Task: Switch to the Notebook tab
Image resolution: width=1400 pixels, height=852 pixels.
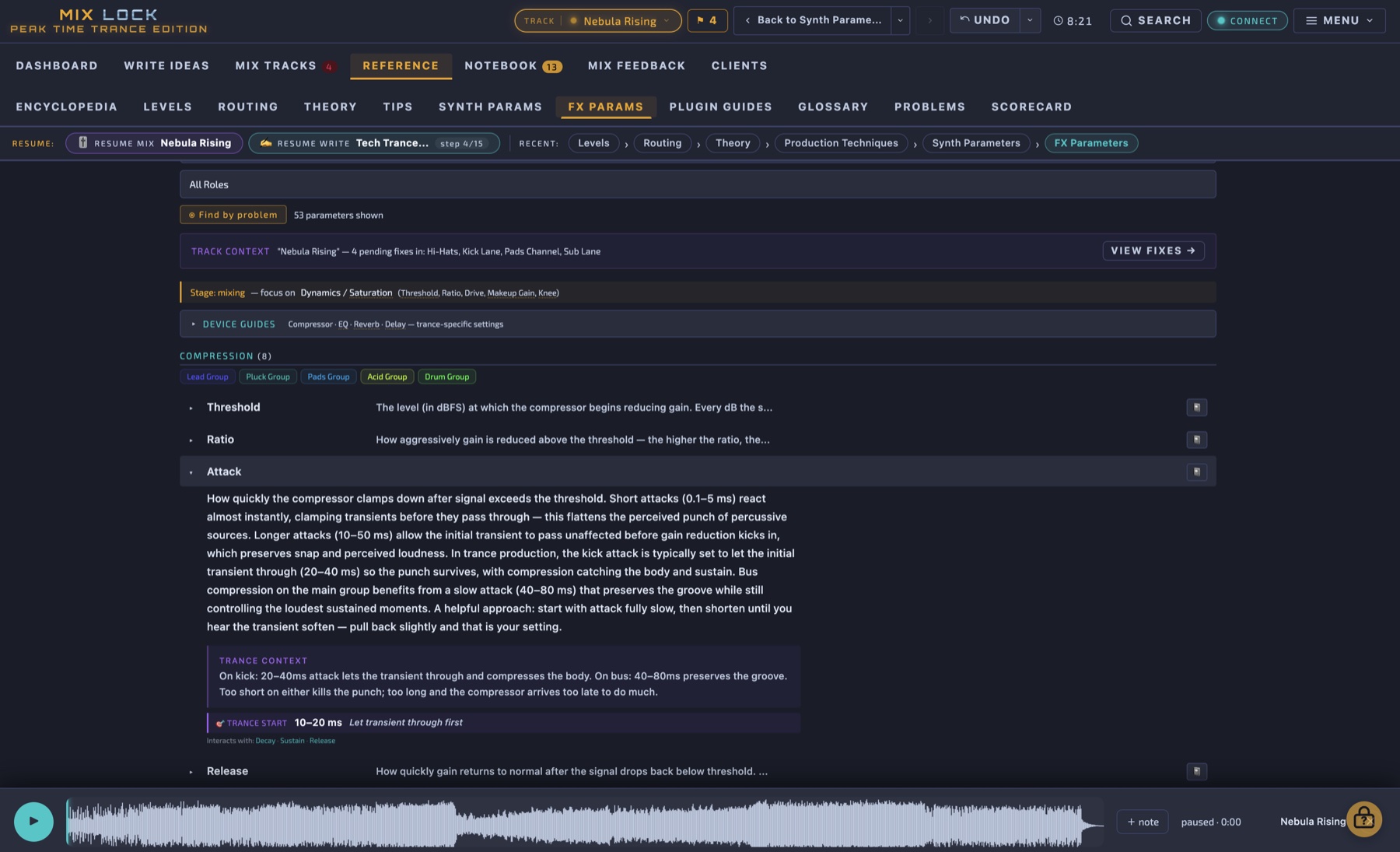Action: [513, 66]
